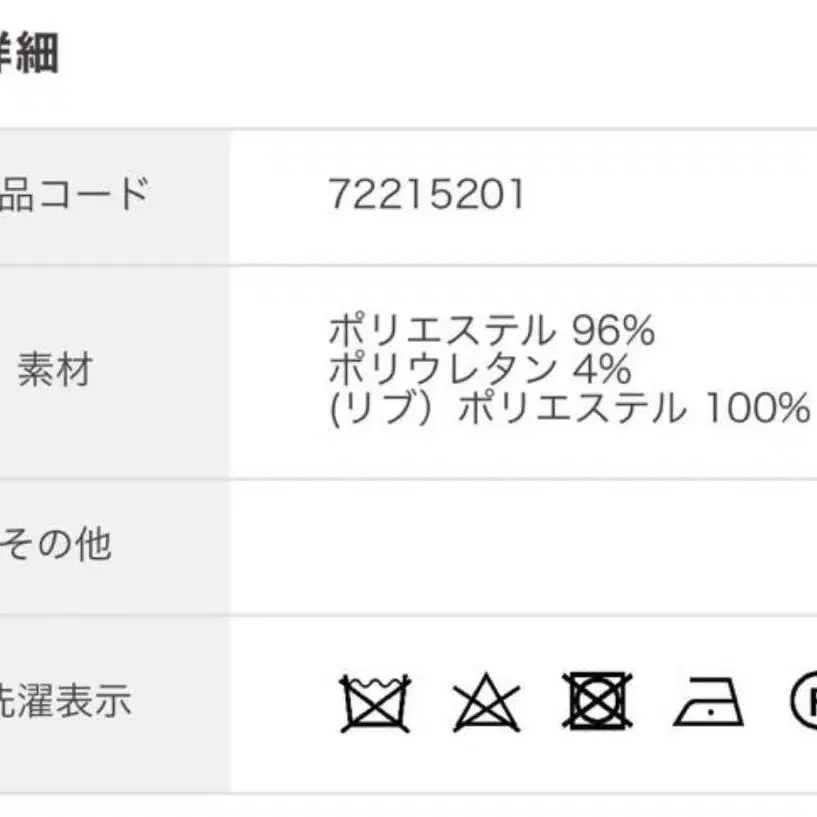Click the 詳細 section heading
817x817 pixels.
[29, 53]
